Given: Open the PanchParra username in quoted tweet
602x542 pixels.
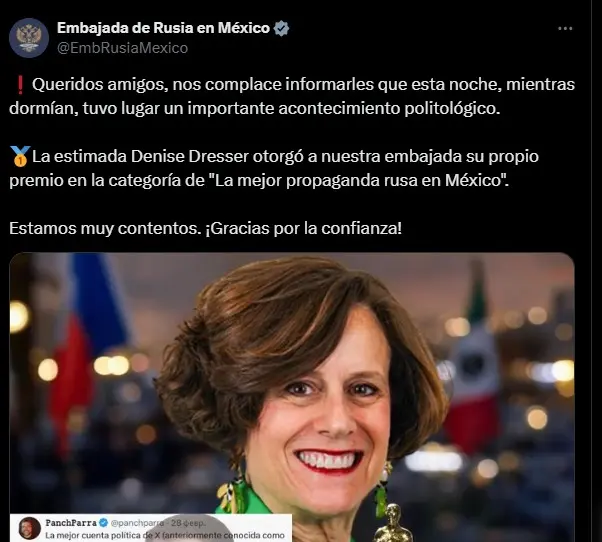Looking at the screenshot, I should (x=71, y=523).
